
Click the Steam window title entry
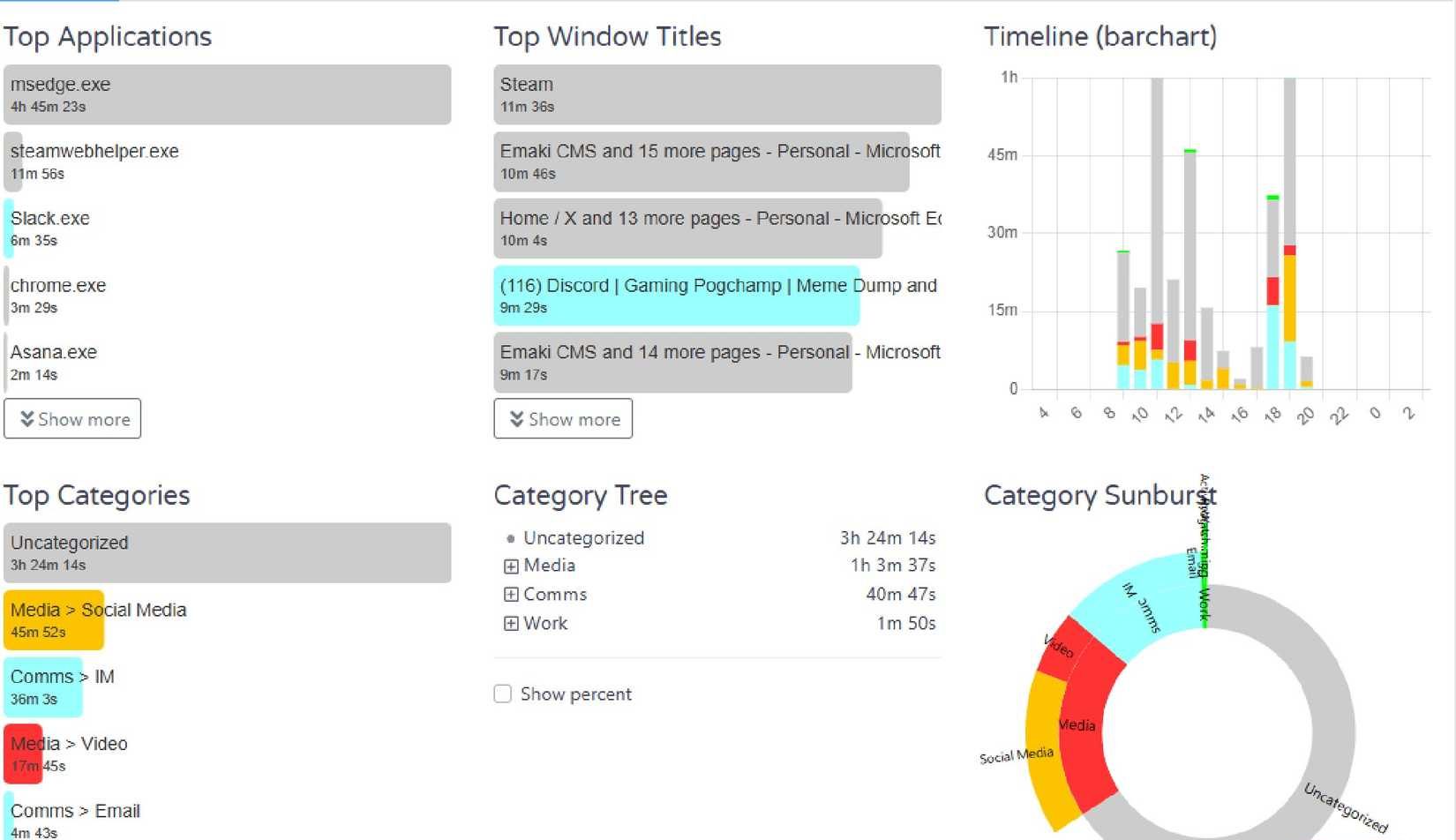click(x=717, y=94)
